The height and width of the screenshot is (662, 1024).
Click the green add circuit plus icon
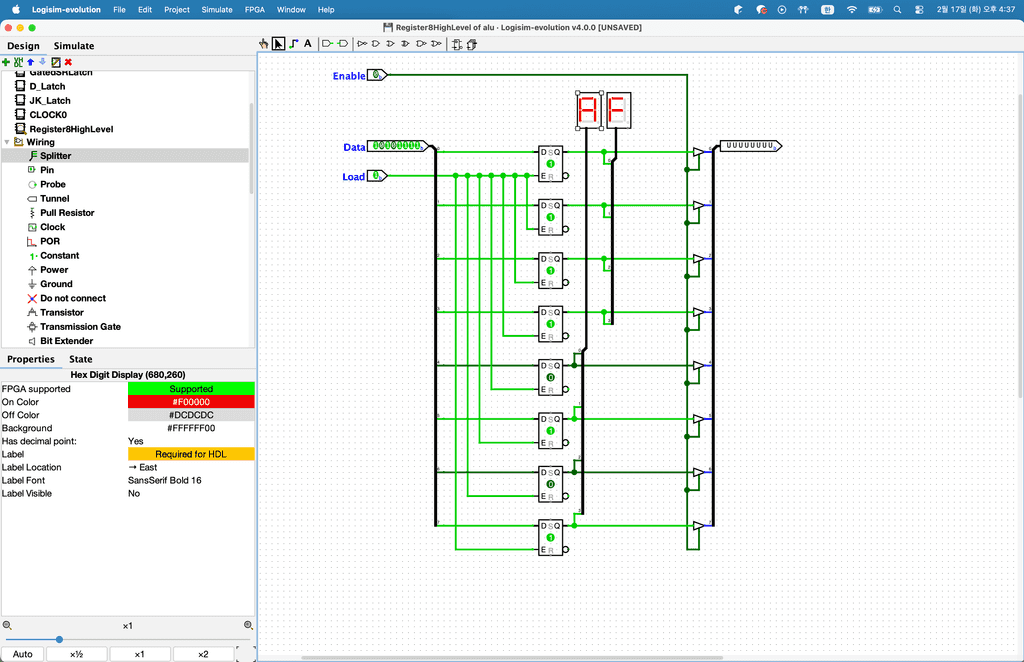[x=6, y=62]
